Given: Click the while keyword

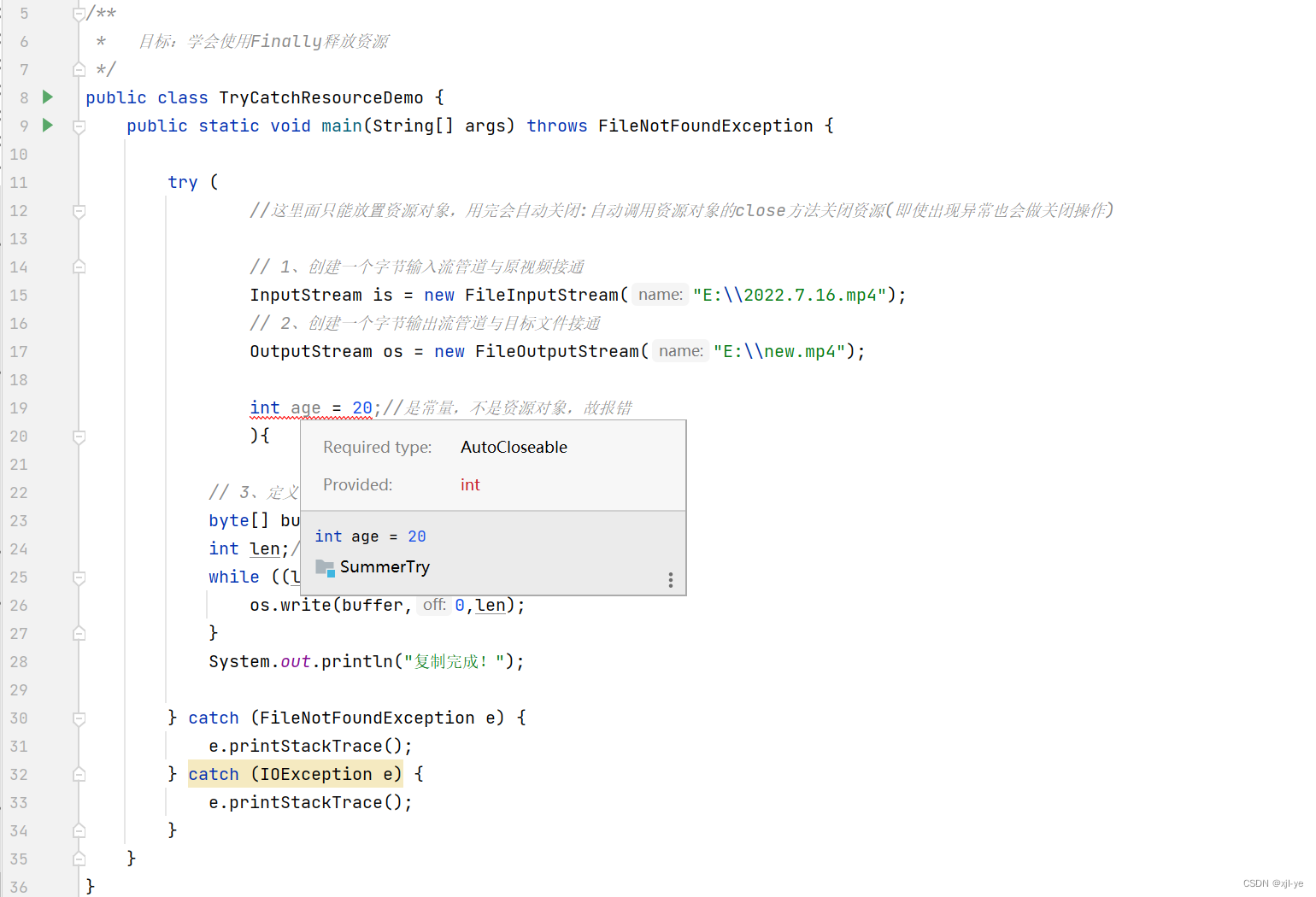Looking at the screenshot, I should tap(234, 577).
